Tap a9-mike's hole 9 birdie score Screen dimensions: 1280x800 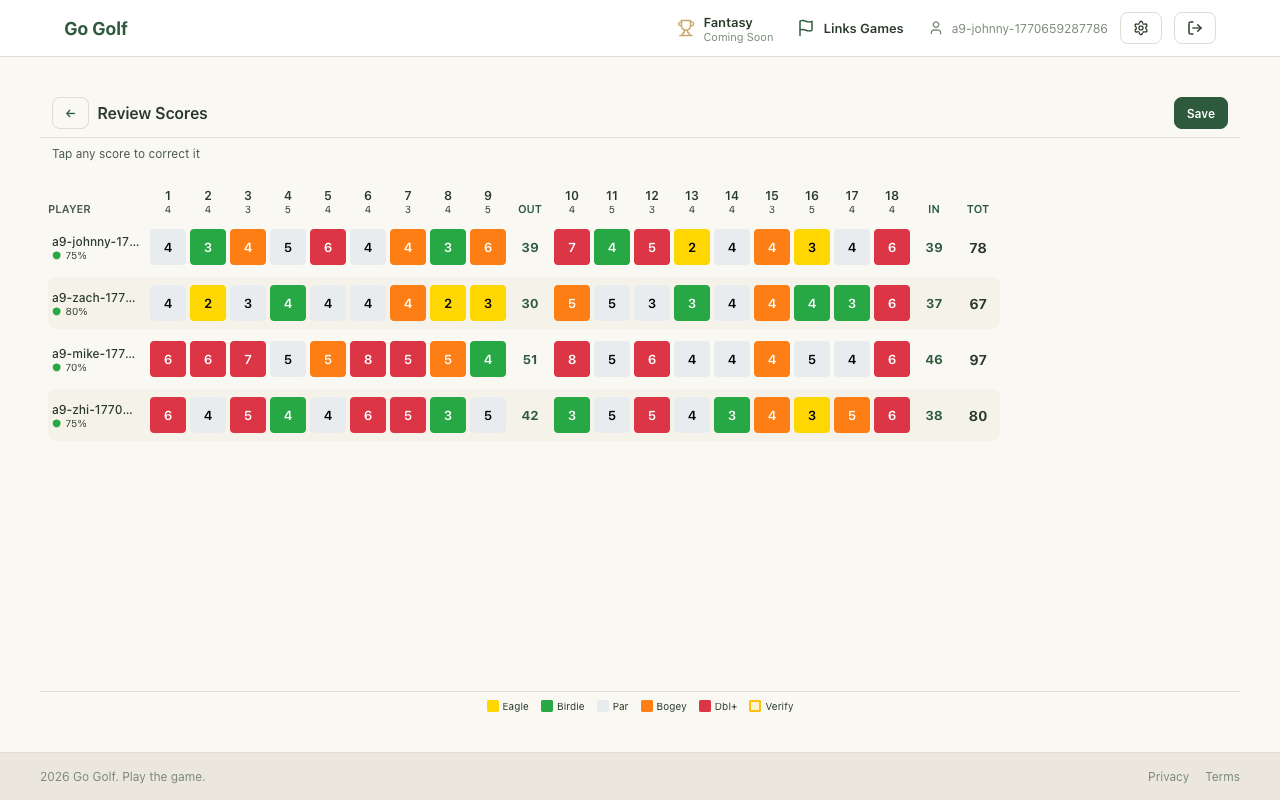(x=488, y=359)
